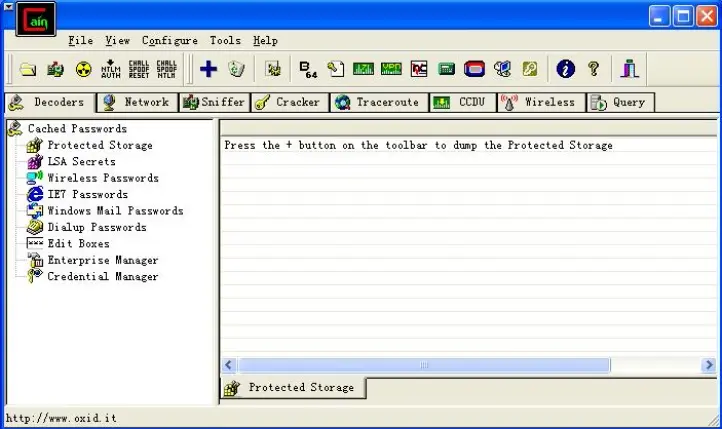The height and width of the screenshot is (429, 722).
Task: Open the Base64 decoder icon
Action: coord(308,70)
